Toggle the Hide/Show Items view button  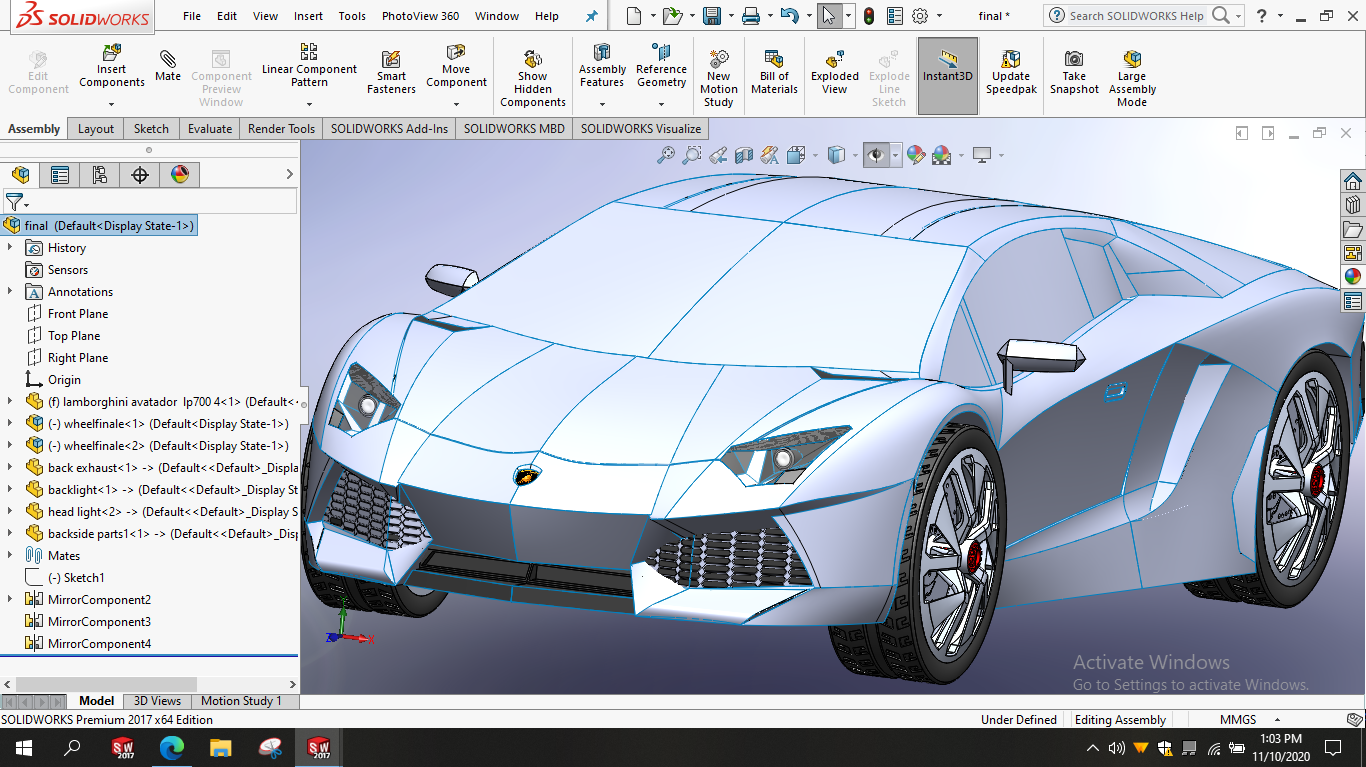coord(877,155)
